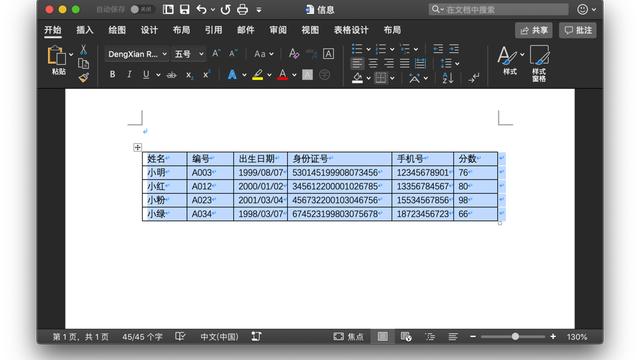
Task: Select the Format Painter brush
Action: point(84,77)
